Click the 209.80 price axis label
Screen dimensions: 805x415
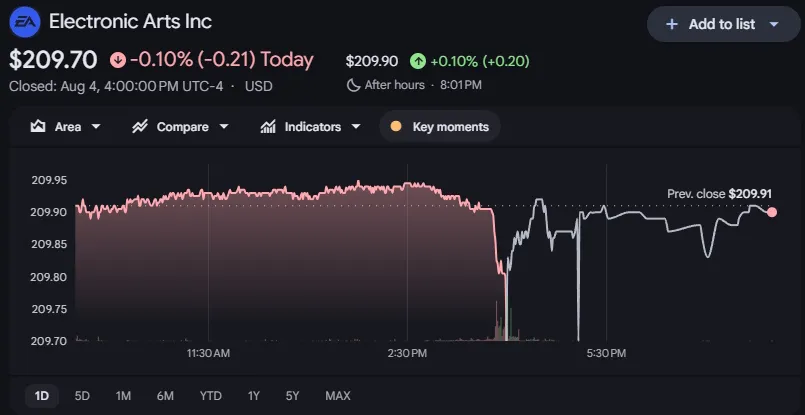[49, 277]
